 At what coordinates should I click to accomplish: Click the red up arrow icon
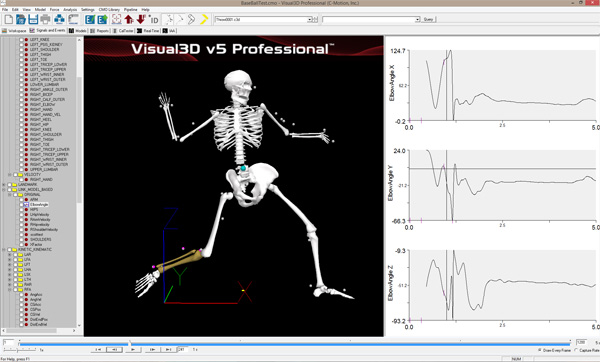[129, 19]
